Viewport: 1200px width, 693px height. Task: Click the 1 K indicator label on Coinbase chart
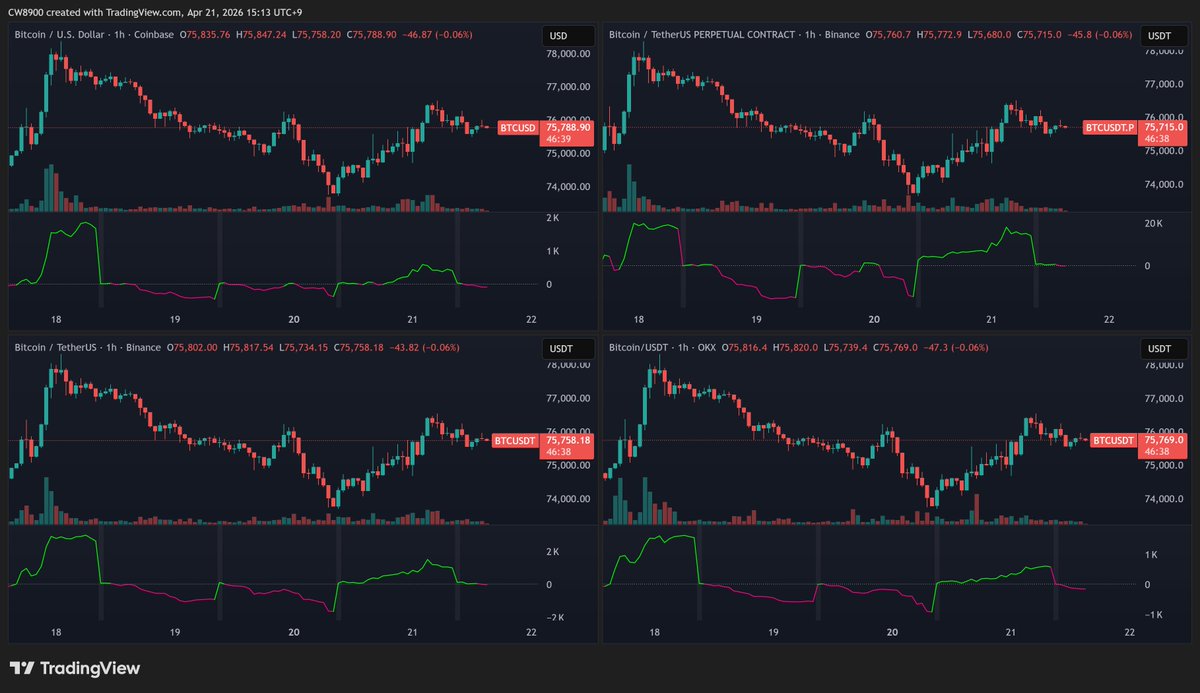tap(553, 250)
